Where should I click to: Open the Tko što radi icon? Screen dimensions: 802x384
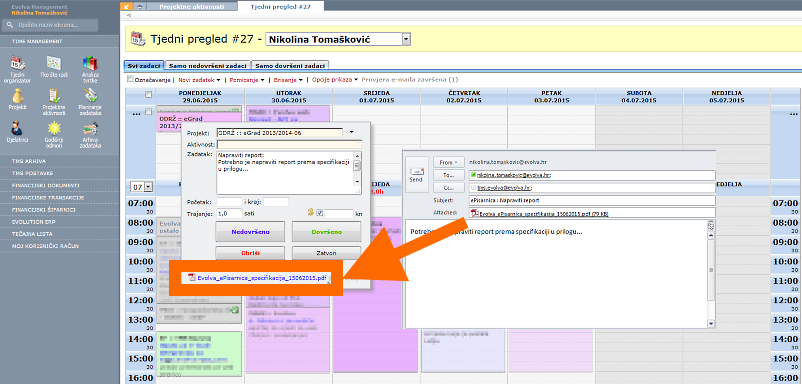click(54, 63)
